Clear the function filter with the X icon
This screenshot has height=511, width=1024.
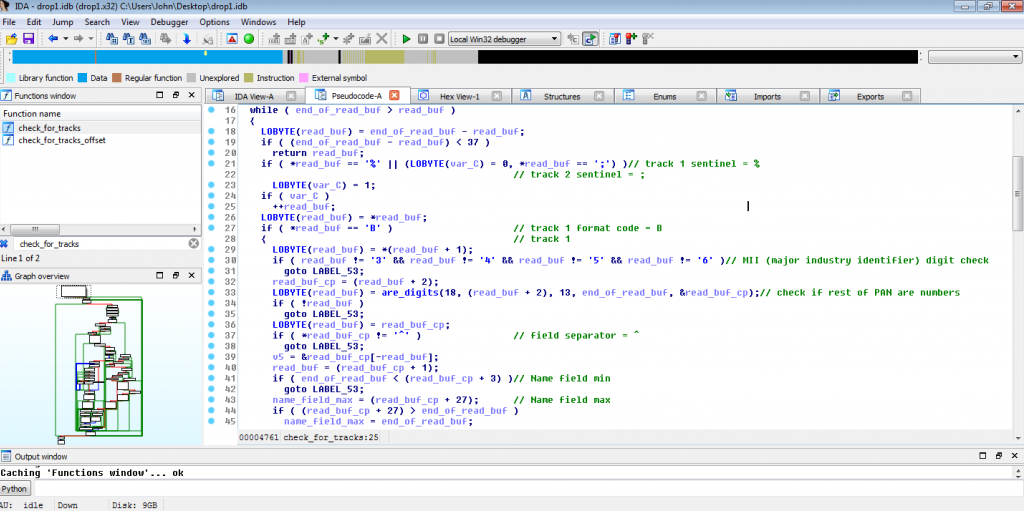(193, 244)
